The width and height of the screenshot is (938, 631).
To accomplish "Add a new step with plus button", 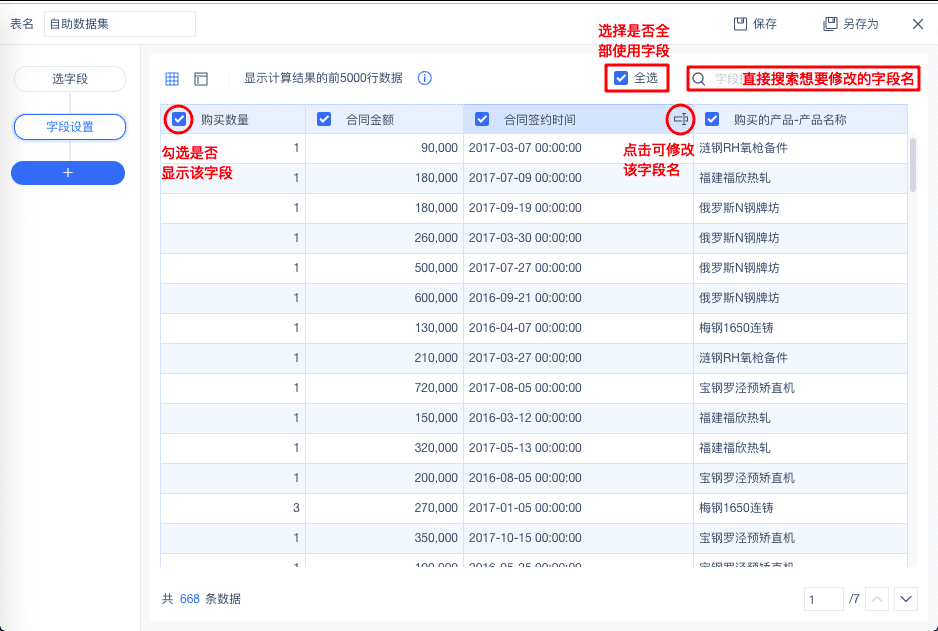I will coord(68,173).
